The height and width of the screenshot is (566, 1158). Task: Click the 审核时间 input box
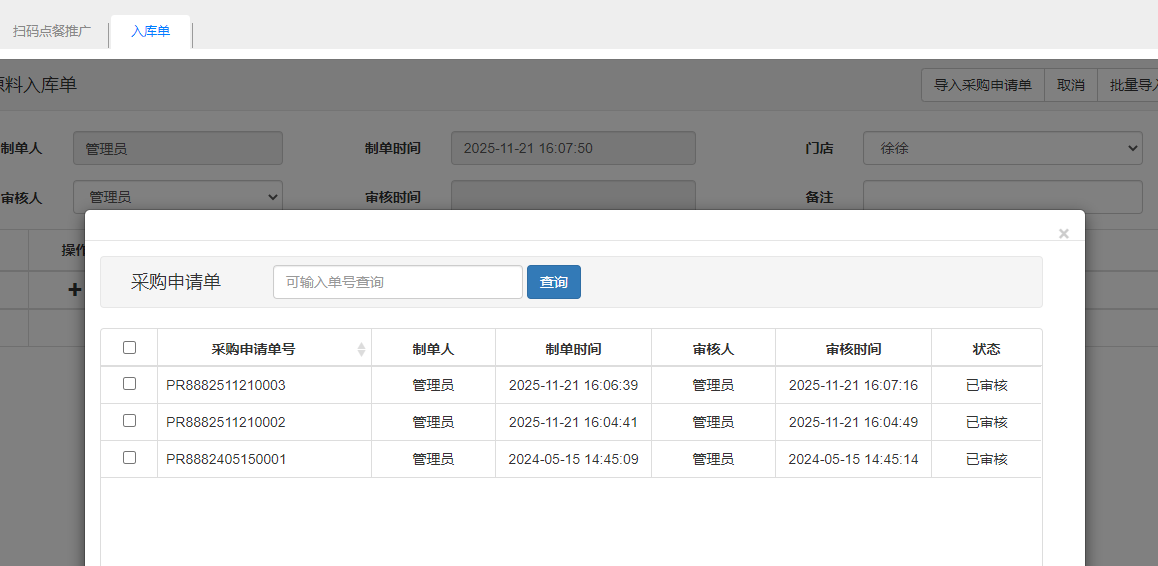[x=573, y=197]
